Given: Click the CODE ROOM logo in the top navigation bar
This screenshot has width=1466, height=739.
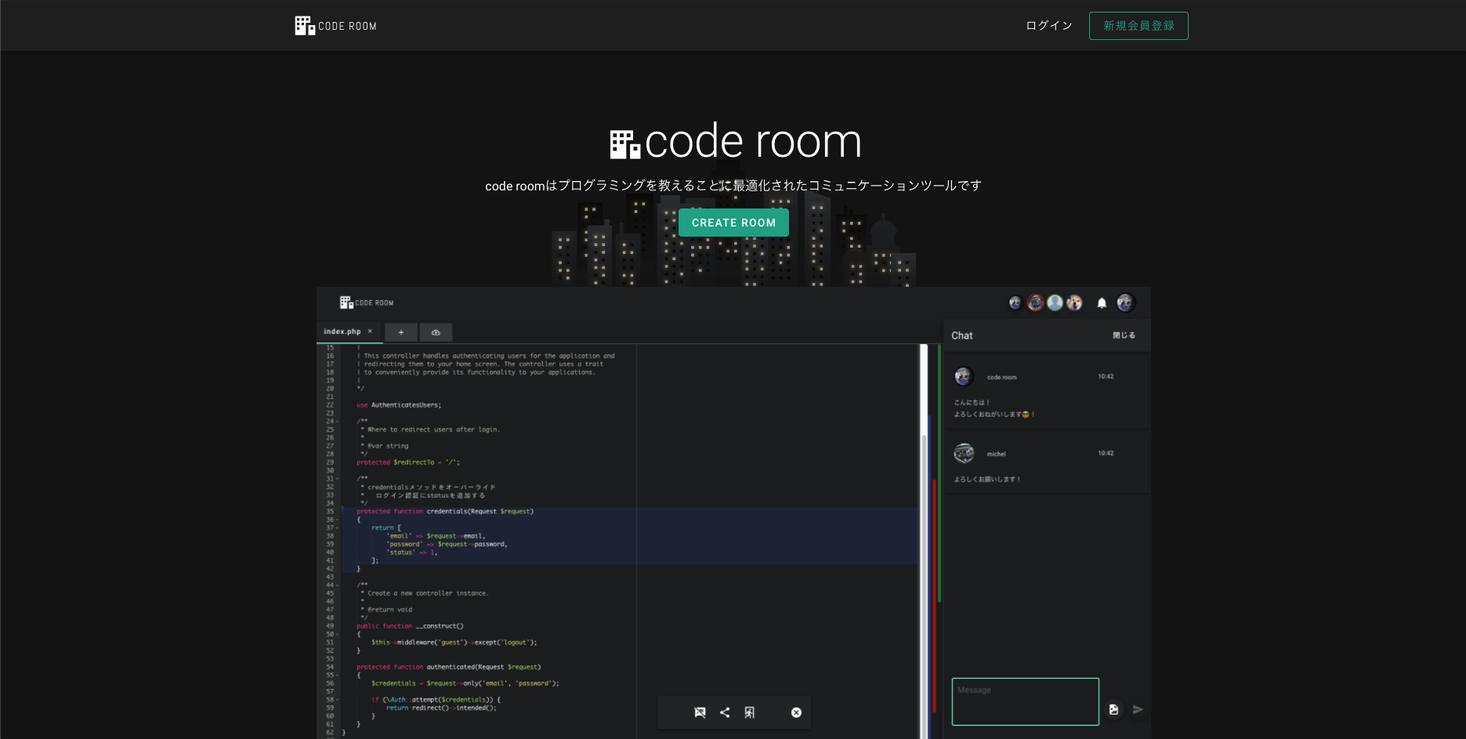Looking at the screenshot, I should pyautogui.click(x=335, y=25).
